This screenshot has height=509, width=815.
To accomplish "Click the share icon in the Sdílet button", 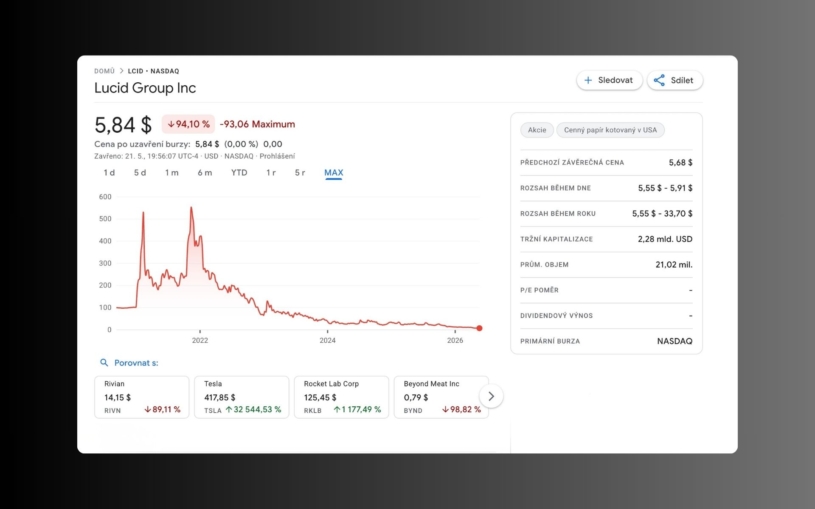I will click(659, 80).
